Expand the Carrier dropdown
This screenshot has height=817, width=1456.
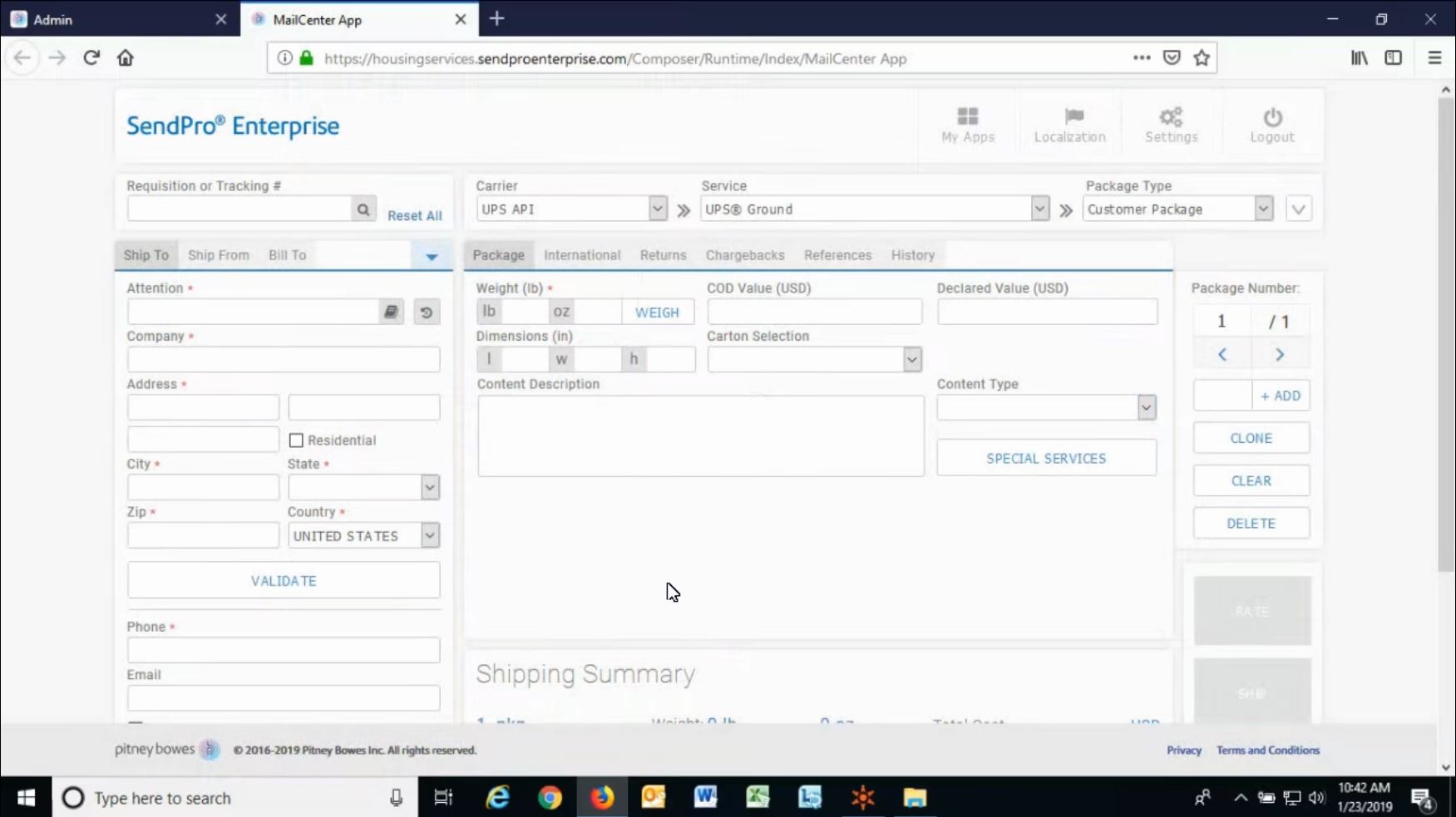click(658, 209)
